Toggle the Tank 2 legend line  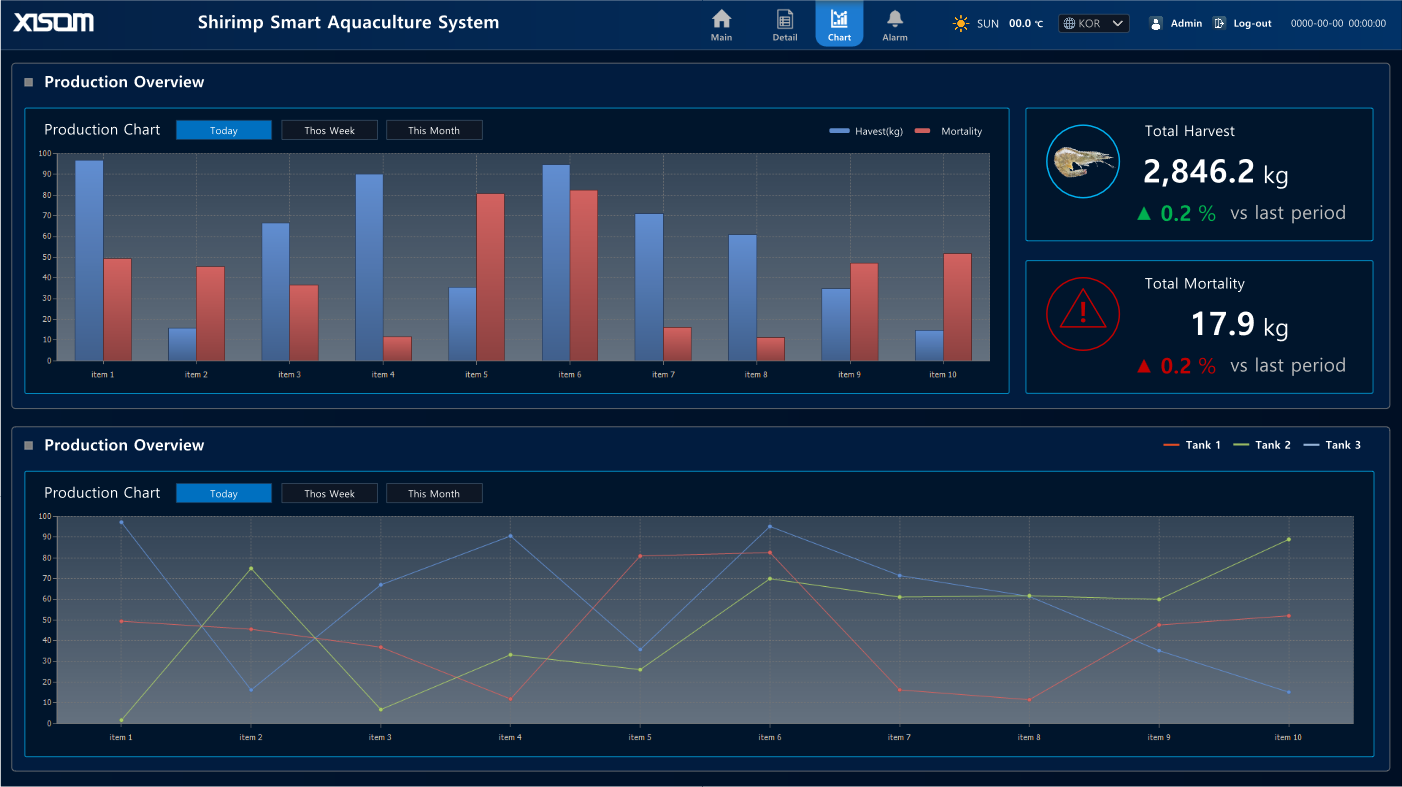click(x=1262, y=445)
